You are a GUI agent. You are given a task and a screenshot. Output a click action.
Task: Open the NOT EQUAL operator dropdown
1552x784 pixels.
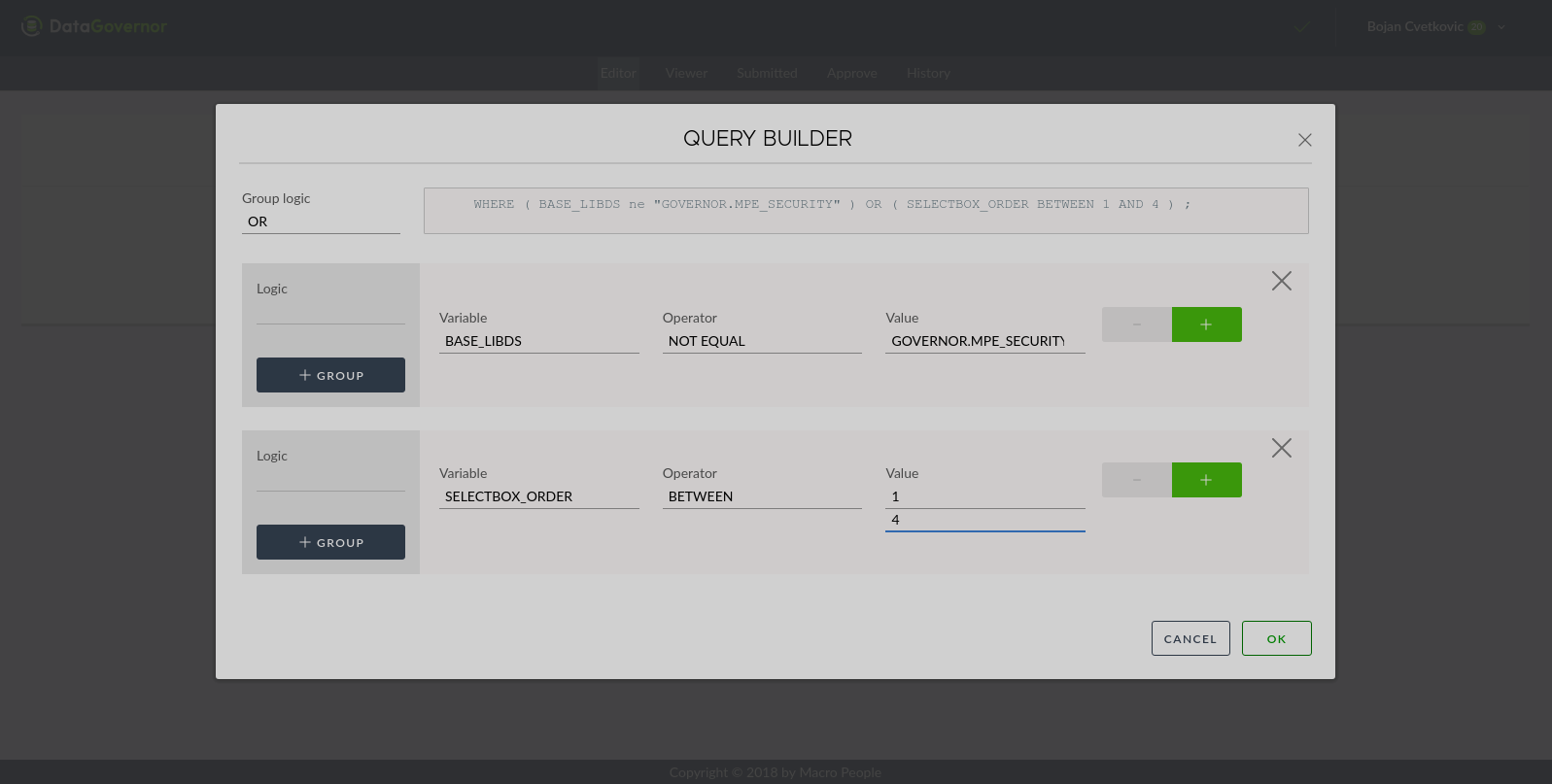pos(761,341)
